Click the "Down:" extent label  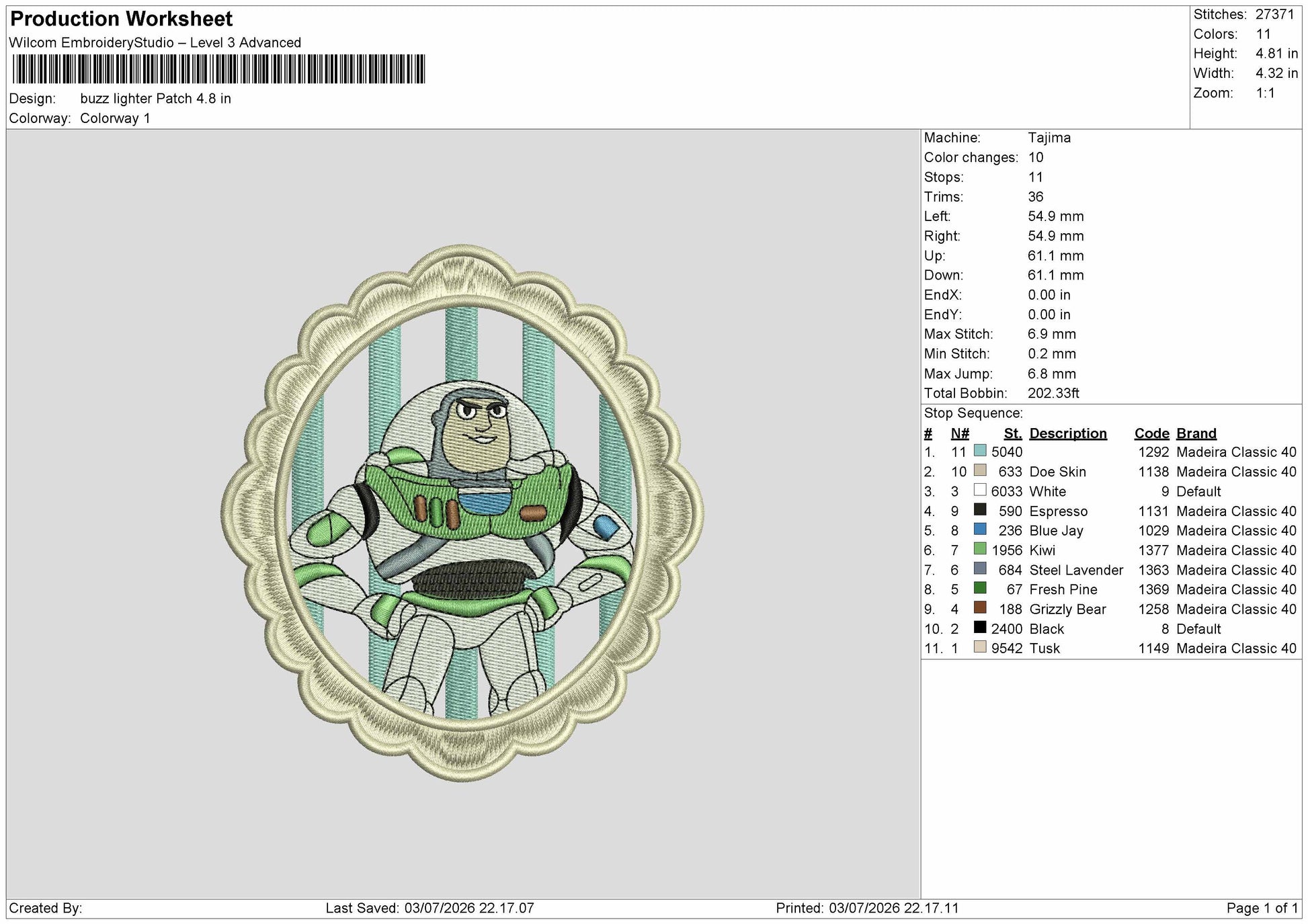point(944,276)
